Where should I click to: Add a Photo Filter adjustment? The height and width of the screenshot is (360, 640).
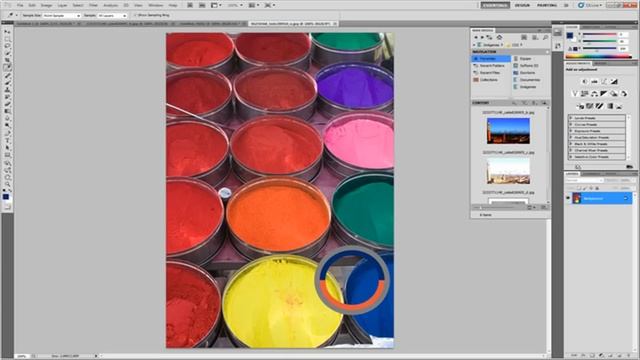click(x=614, y=94)
